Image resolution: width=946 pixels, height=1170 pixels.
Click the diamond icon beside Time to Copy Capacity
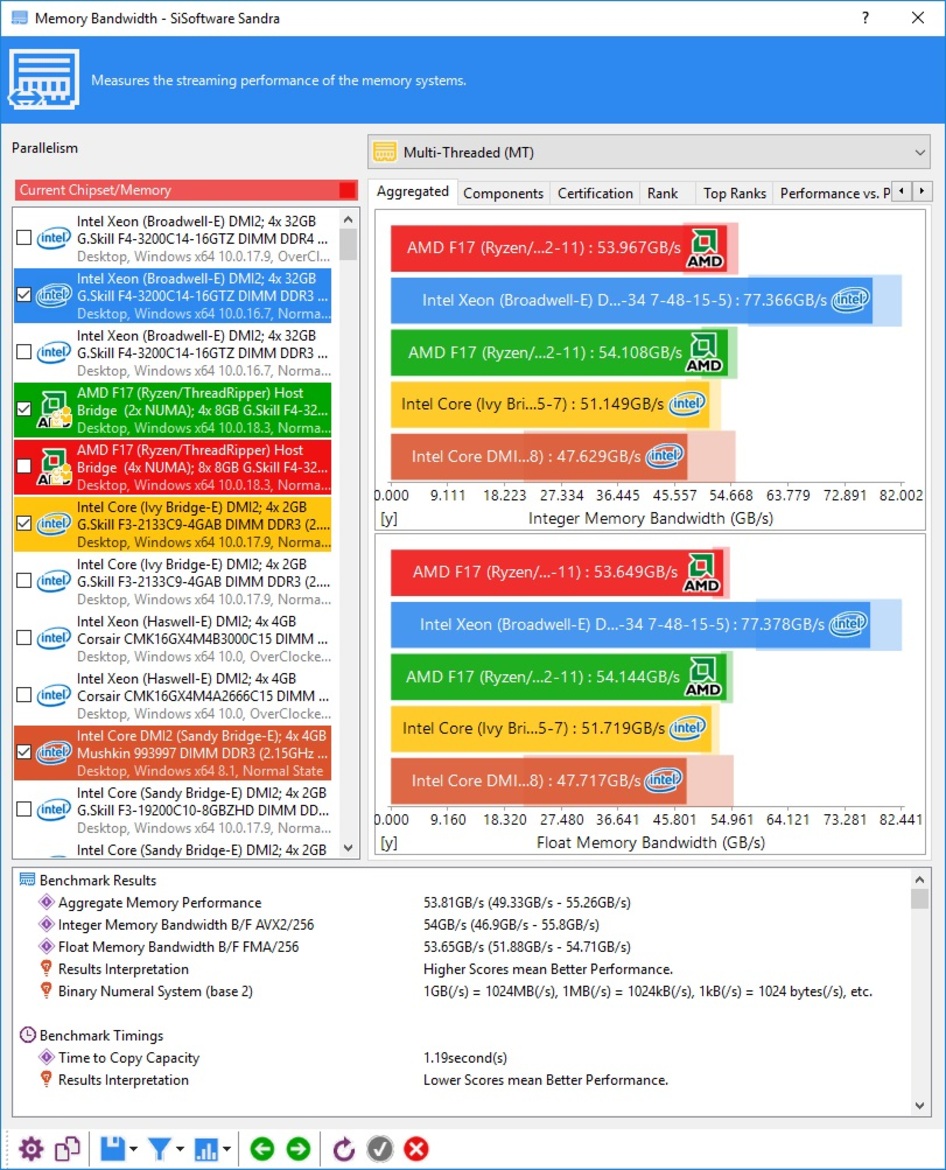click(46, 1057)
